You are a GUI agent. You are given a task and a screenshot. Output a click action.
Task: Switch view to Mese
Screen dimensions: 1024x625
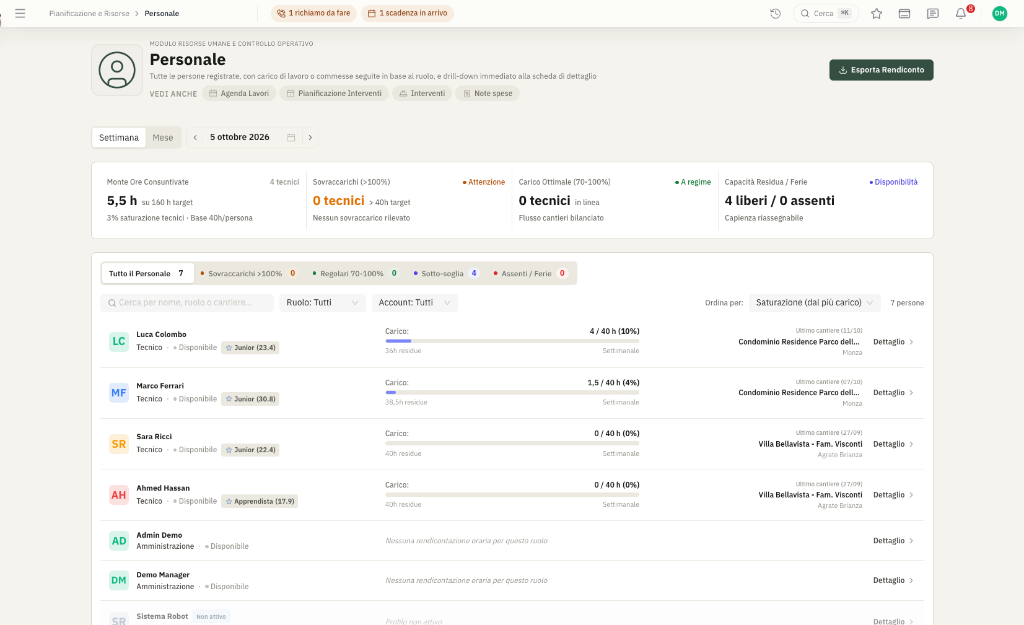[x=163, y=137]
